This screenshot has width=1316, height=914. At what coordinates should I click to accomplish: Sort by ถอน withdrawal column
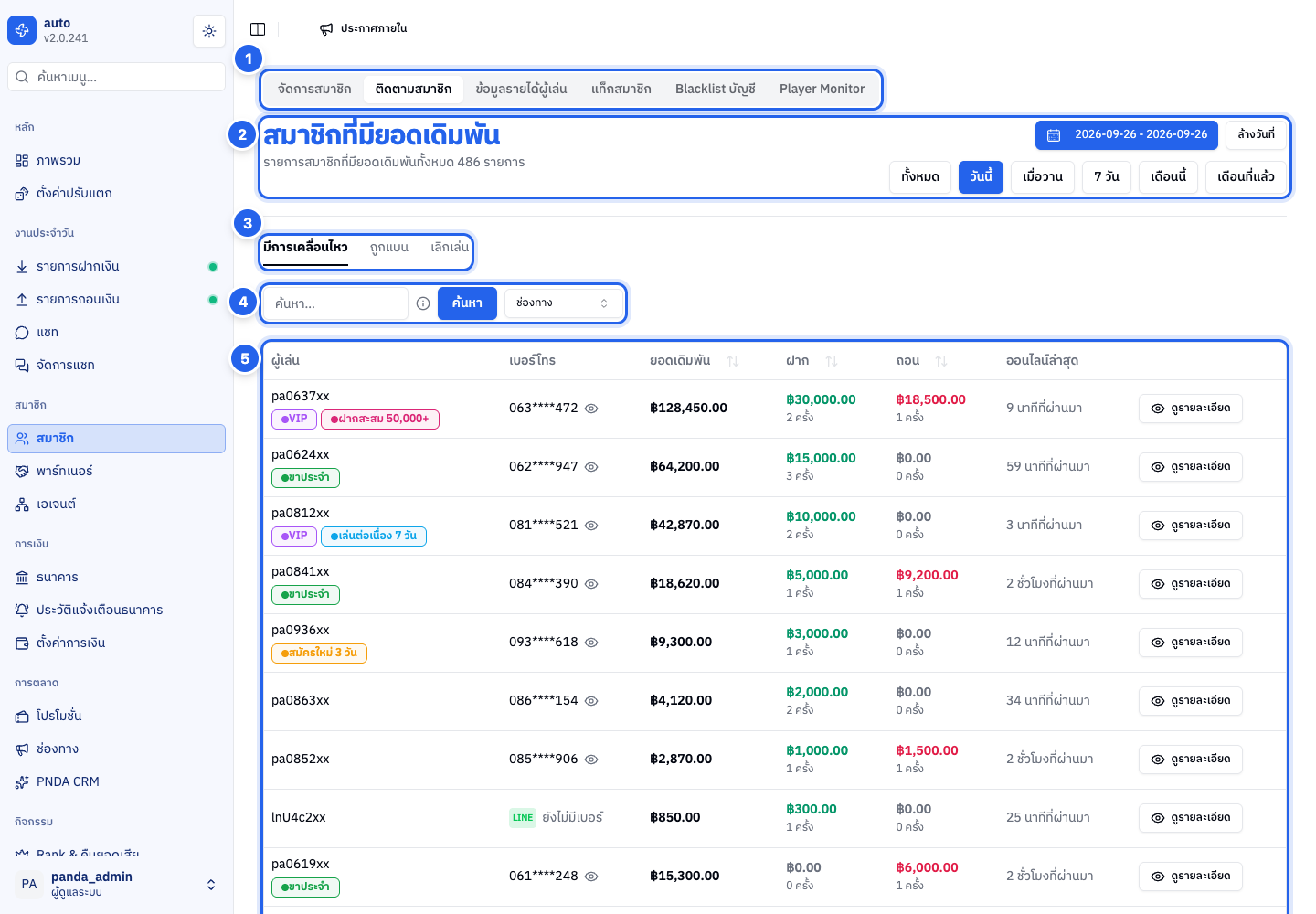coord(941,361)
